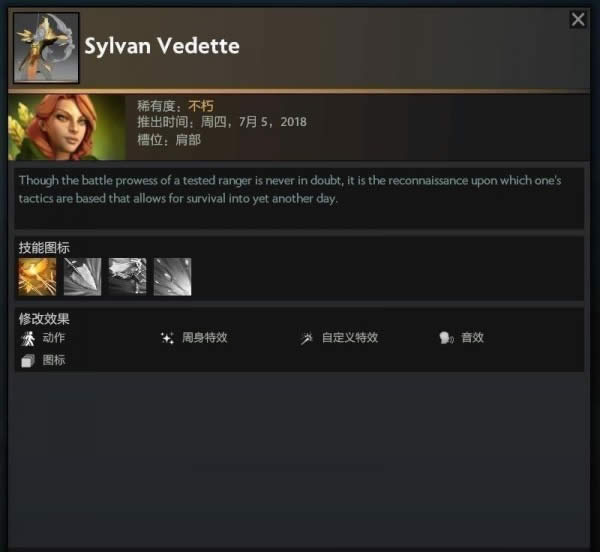Click the 不朽 rarity text
The height and width of the screenshot is (552, 600).
click(x=201, y=106)
